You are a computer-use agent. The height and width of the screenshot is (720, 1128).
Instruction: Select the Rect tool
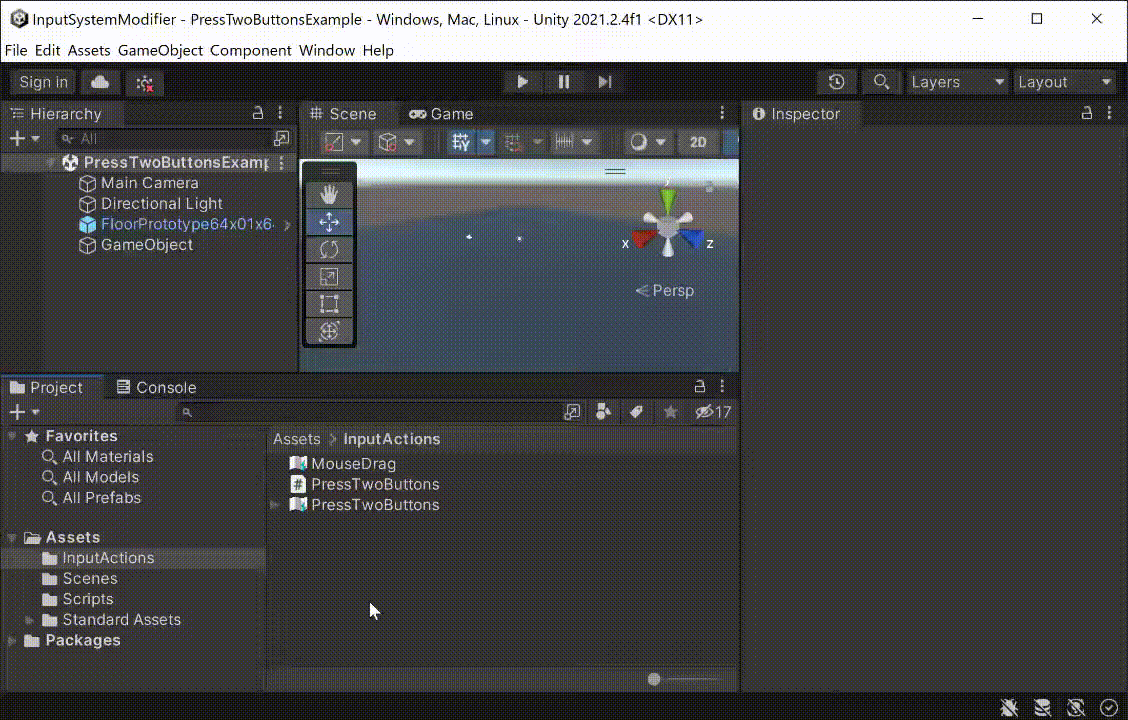329,304
